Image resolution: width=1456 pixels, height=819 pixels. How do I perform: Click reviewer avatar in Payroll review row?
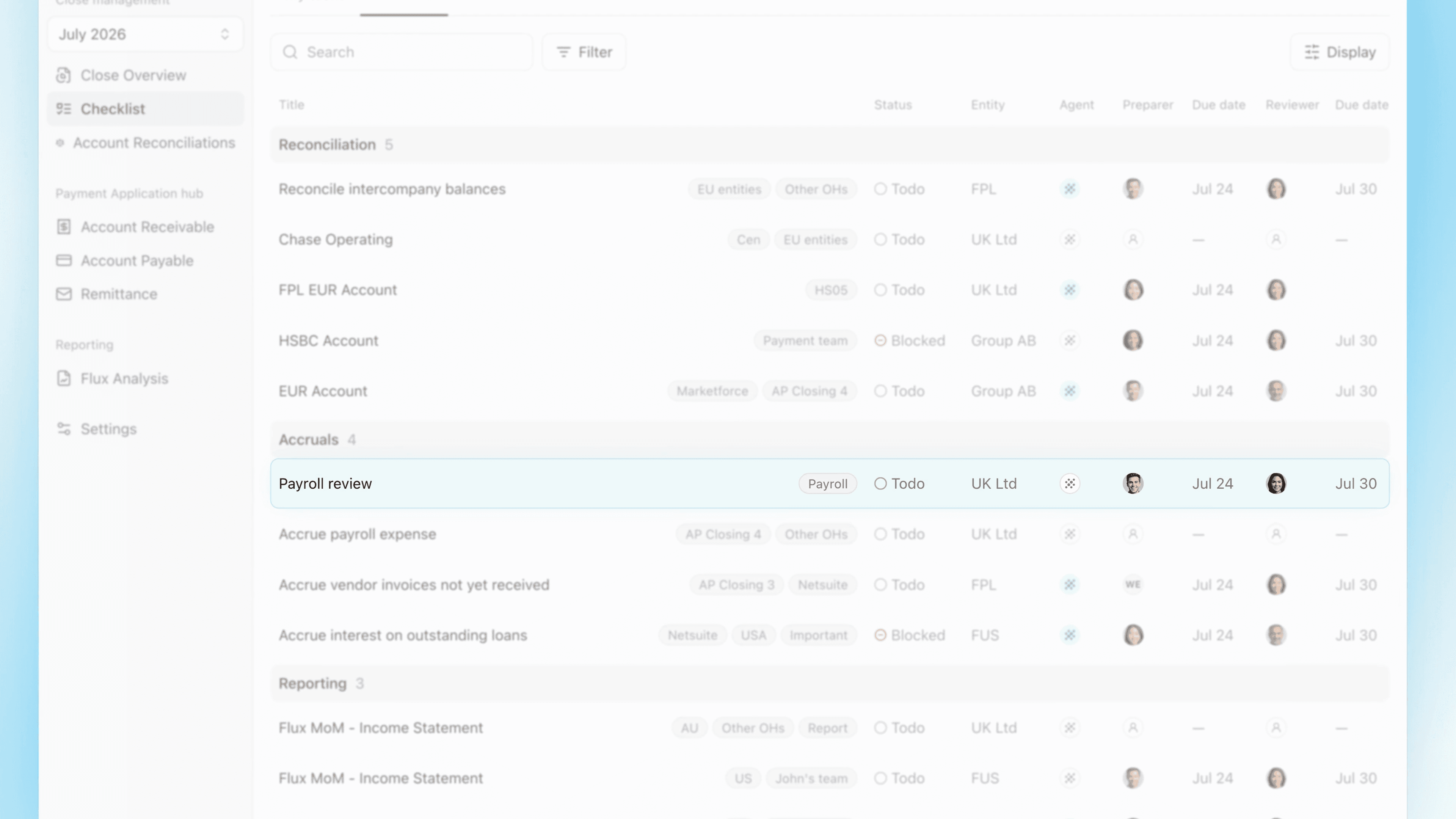1276,483
